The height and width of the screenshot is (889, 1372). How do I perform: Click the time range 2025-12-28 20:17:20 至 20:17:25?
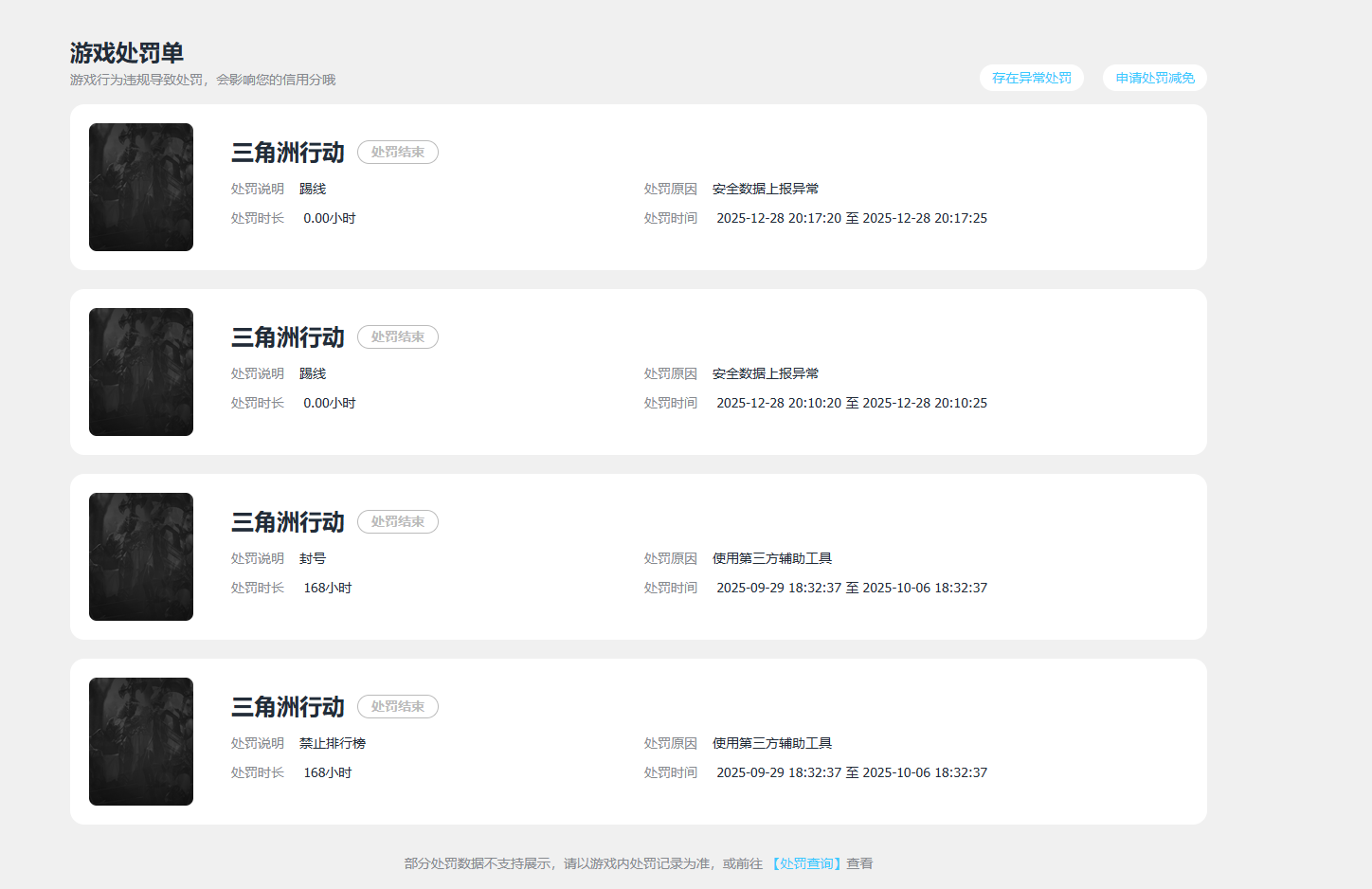pyautogui.click(x=852, y=218)
